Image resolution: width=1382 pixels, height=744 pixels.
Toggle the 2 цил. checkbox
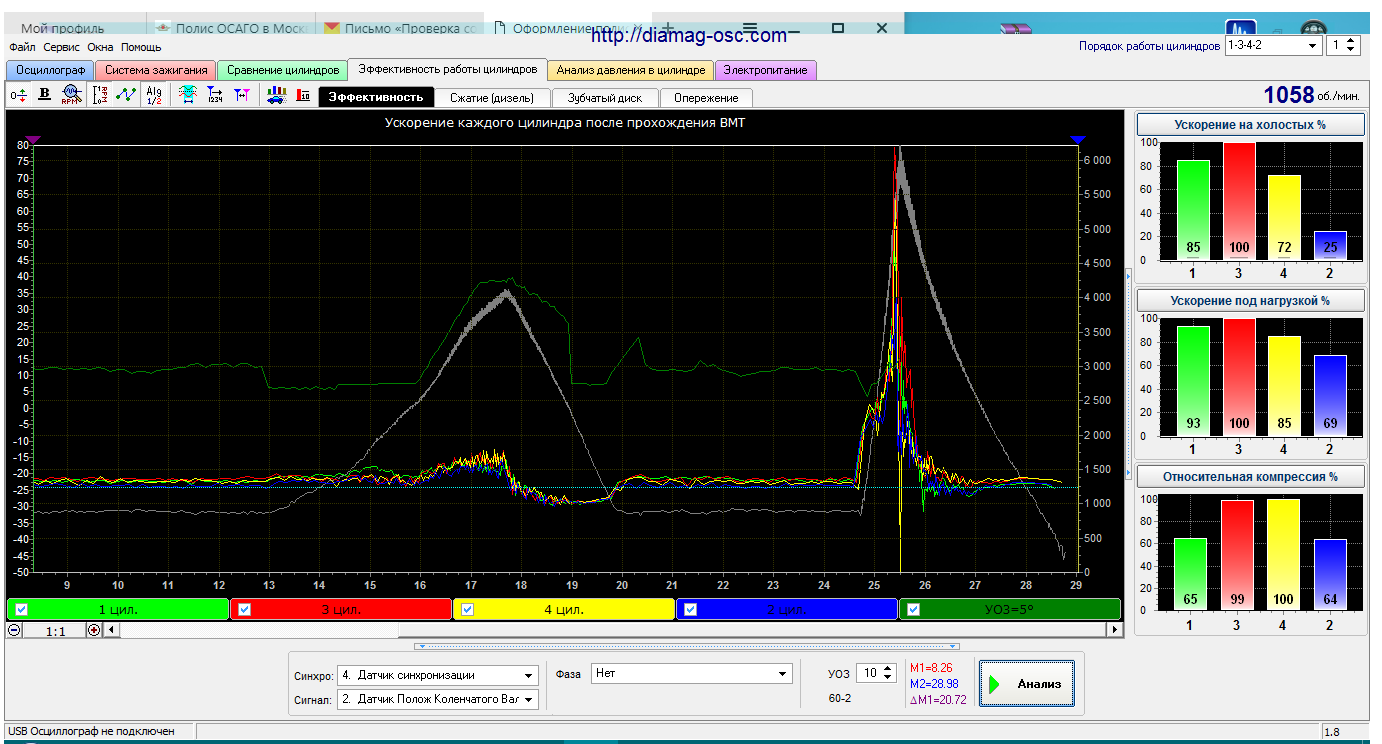pos(690,609)
